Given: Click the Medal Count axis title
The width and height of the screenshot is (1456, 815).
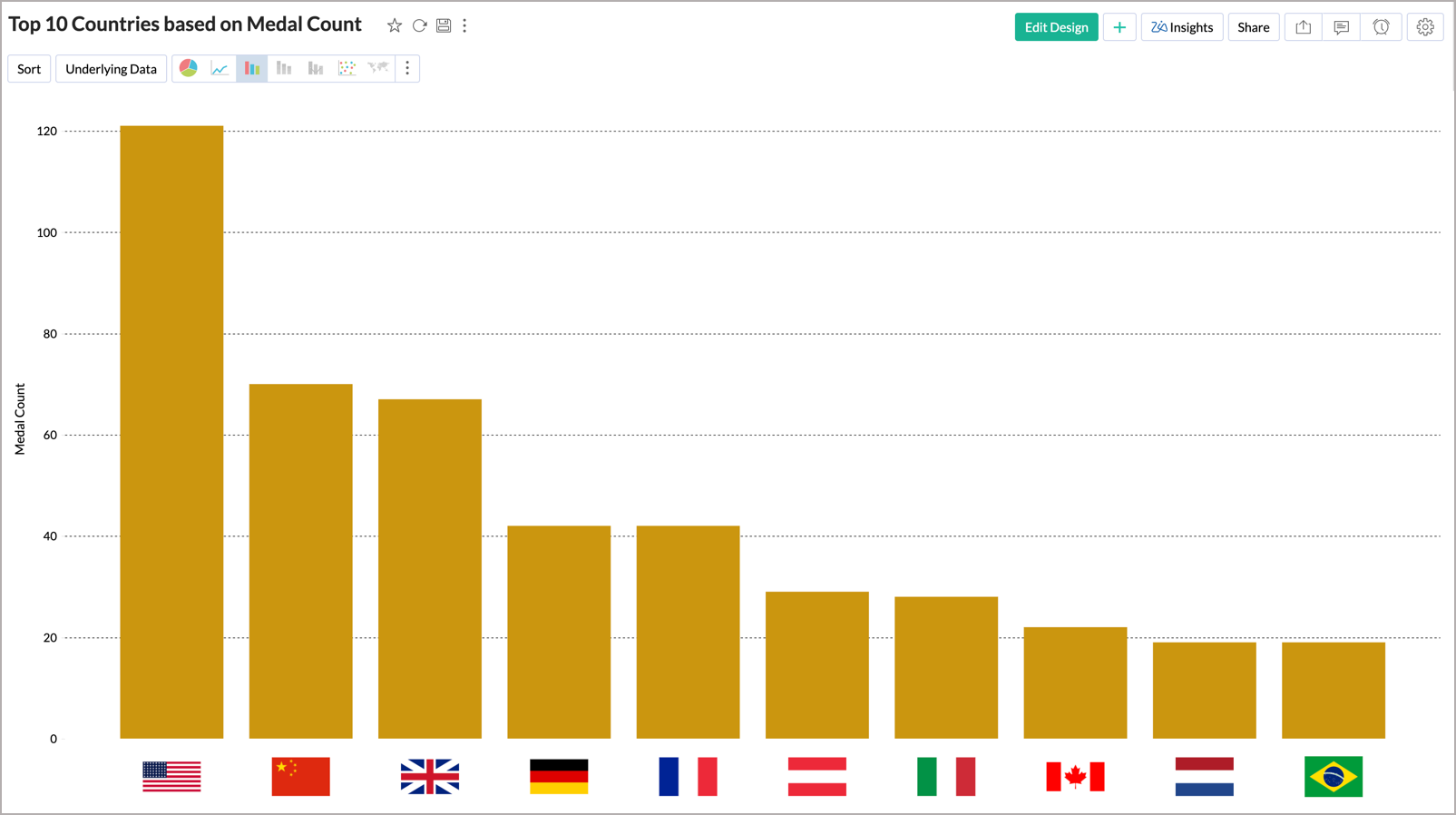Looking at the screenshot, I should click(x=20, y=418).
